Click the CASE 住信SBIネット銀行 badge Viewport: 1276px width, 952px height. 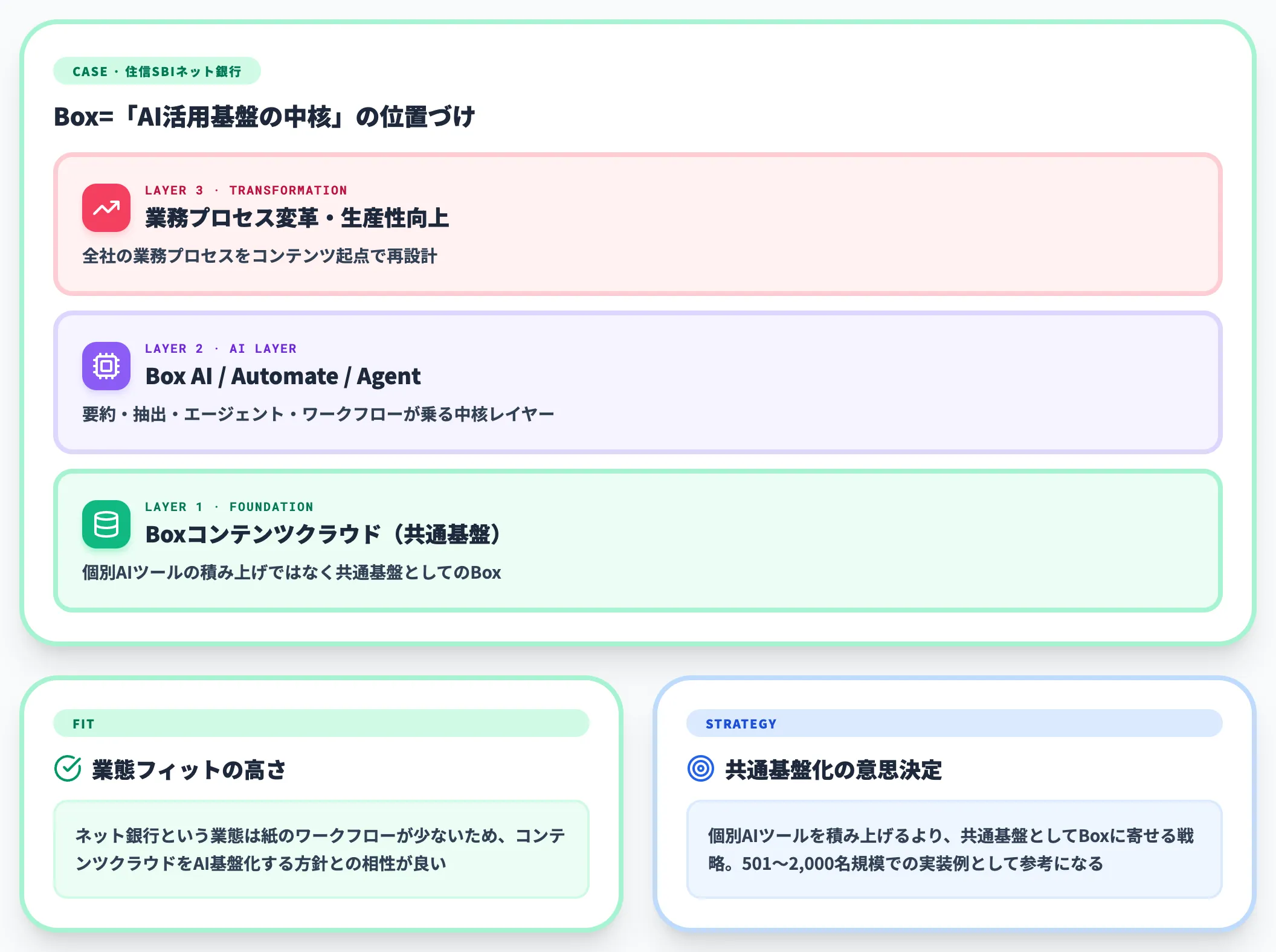(x=157, y=71)
